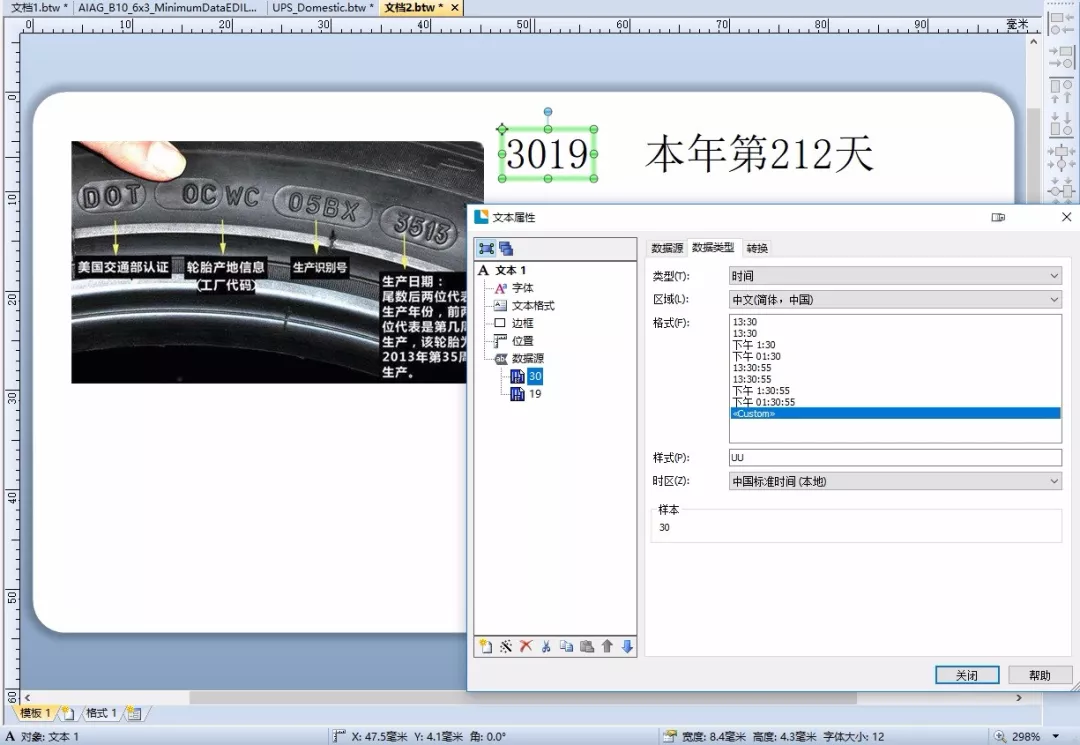
Task: Click the cut scissors icon in dialog
Action: [546, 647]
